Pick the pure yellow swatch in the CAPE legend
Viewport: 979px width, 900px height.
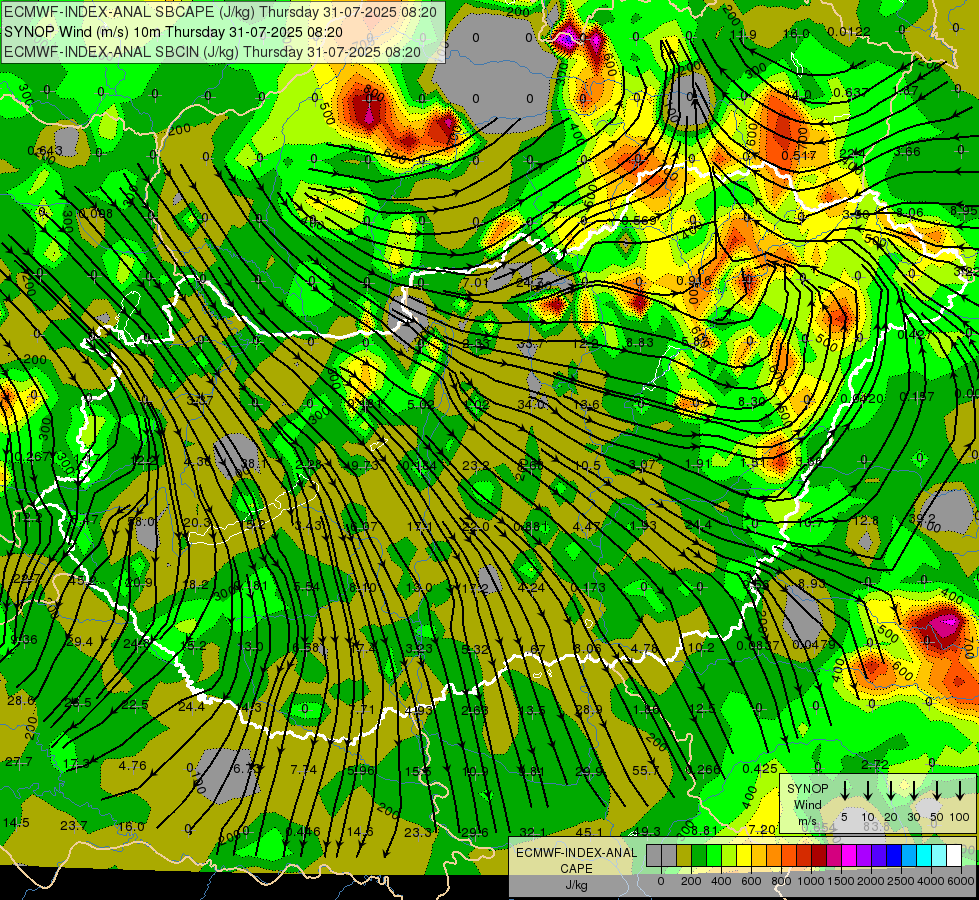tap(744, 856)
